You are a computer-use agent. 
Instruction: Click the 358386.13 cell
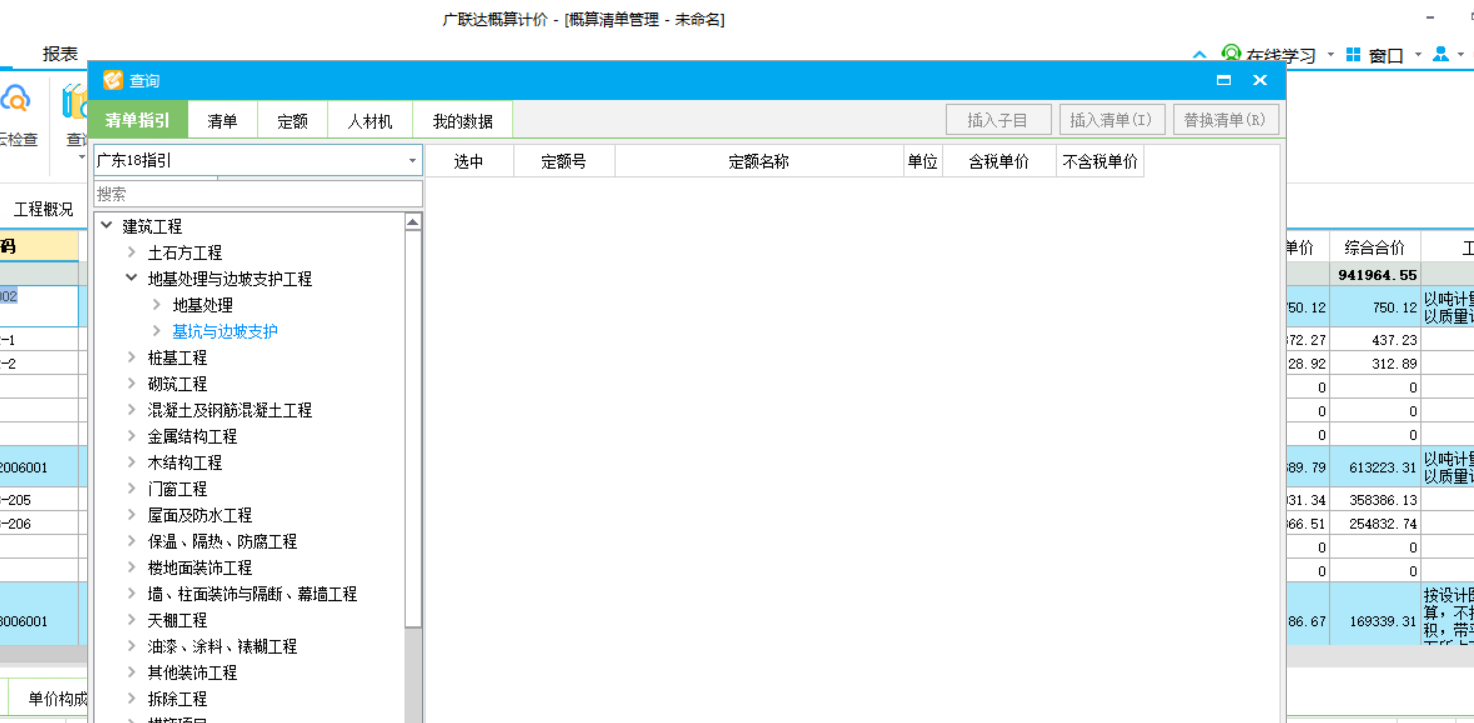[1376, 500]
